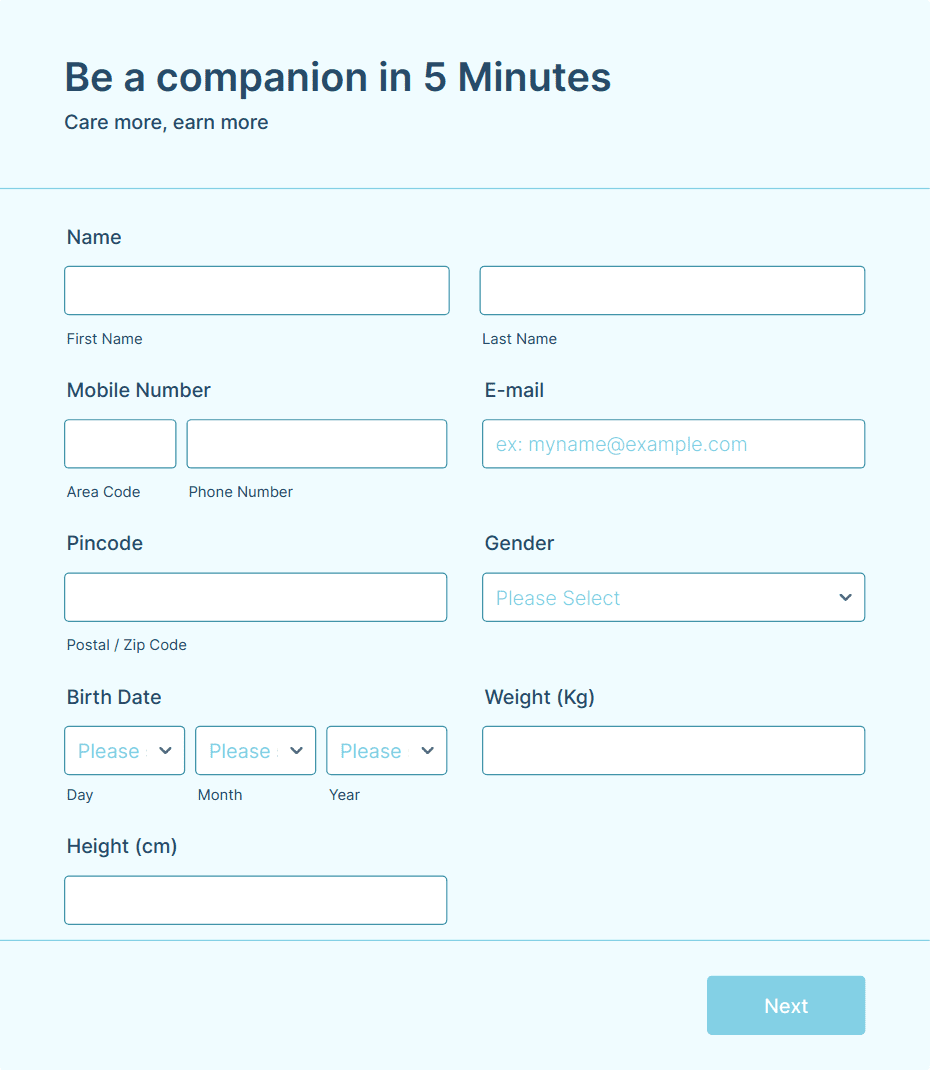Click the Pincode postal code field
This screenshot has height=1070, width=930.
pos(256,597)
